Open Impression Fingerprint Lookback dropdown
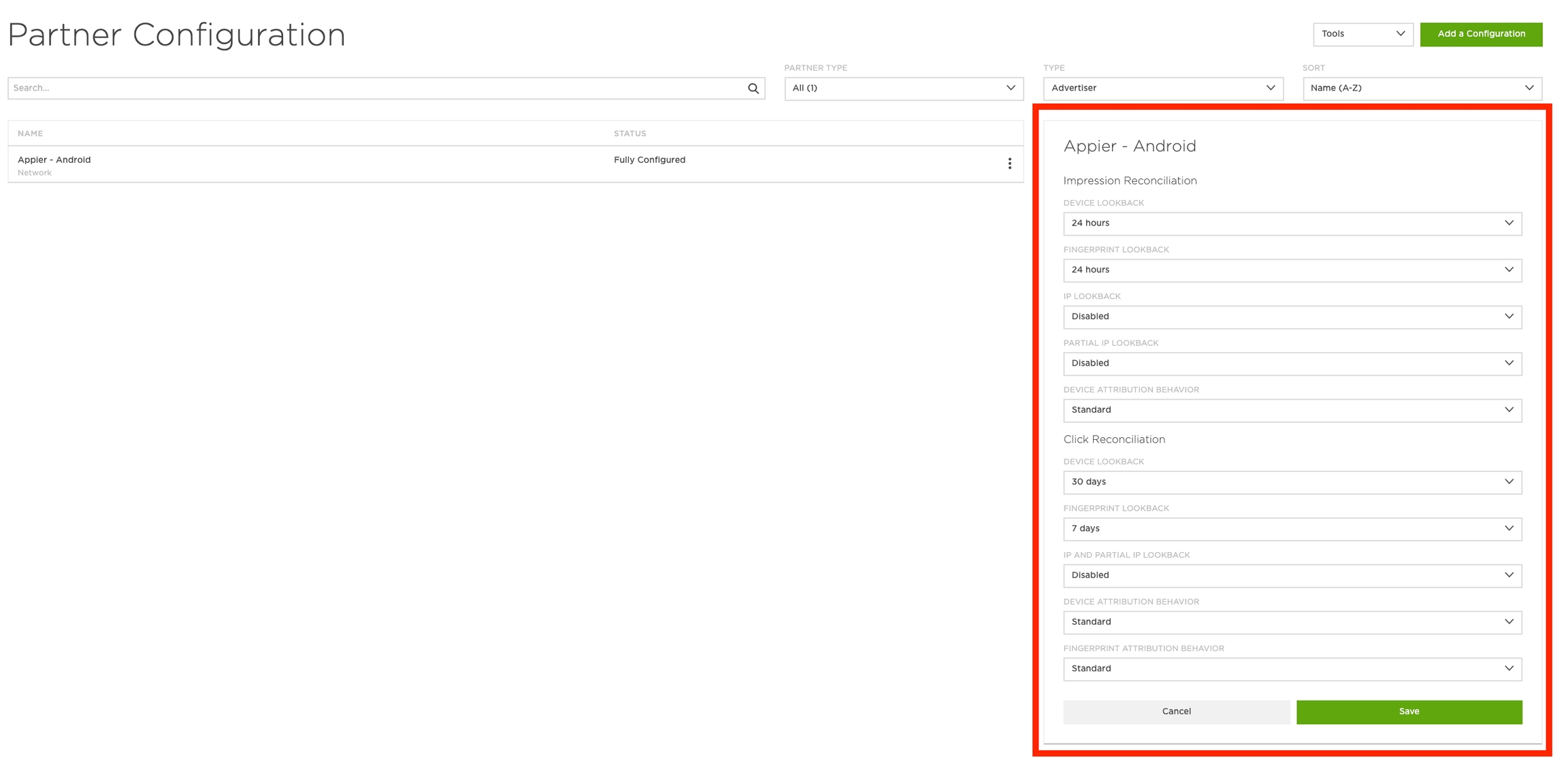1568x766 pixels. (x=1292, y=270)
